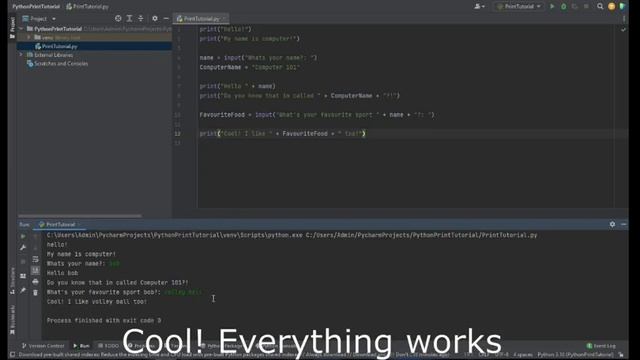Click the Python 3.10 interpreter status widget
The height and width of the screenshot is (360, 640).
point(575,355)
